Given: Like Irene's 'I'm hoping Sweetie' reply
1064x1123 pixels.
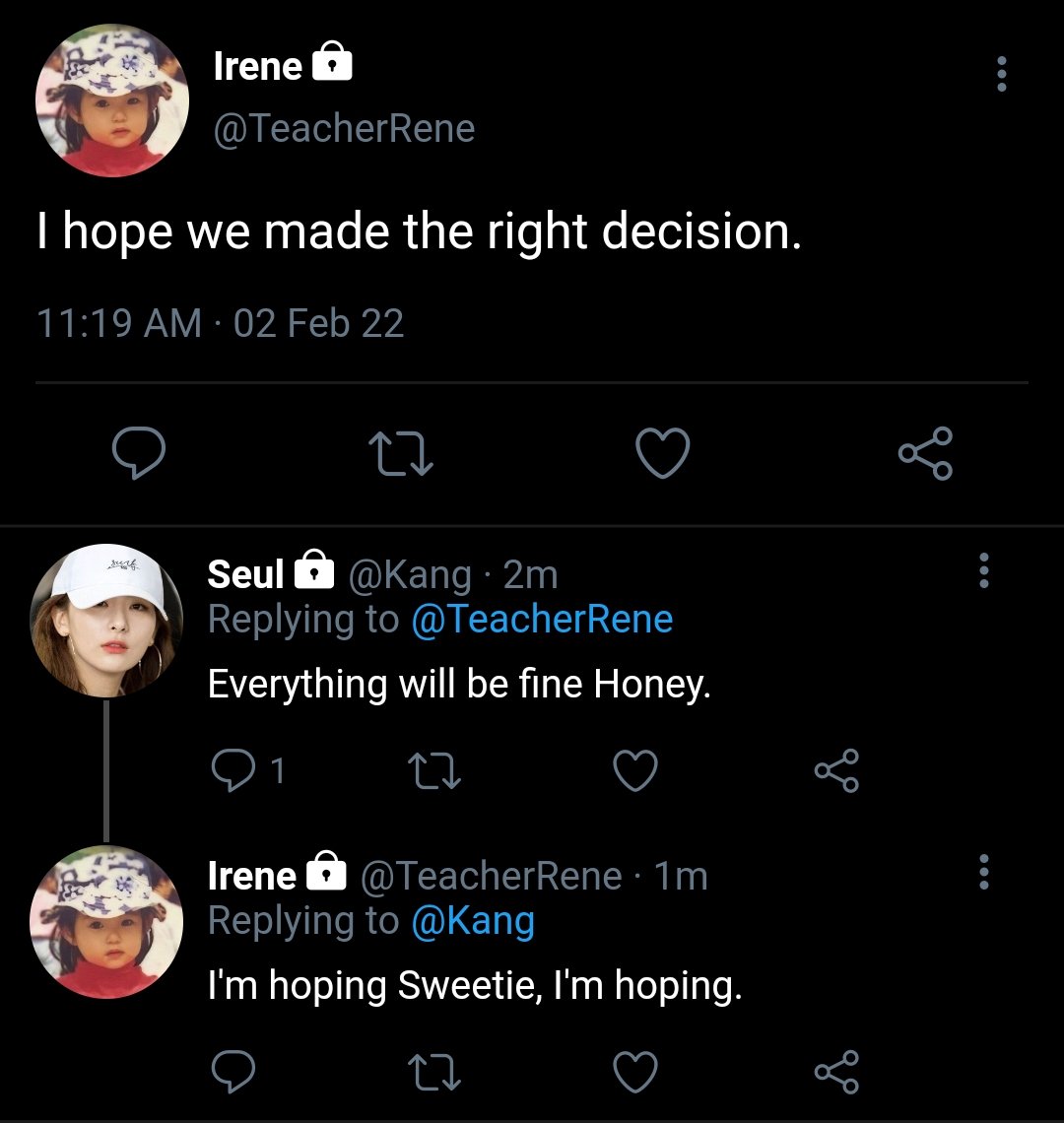Looking at the screenshot, I should [635, 1072].
